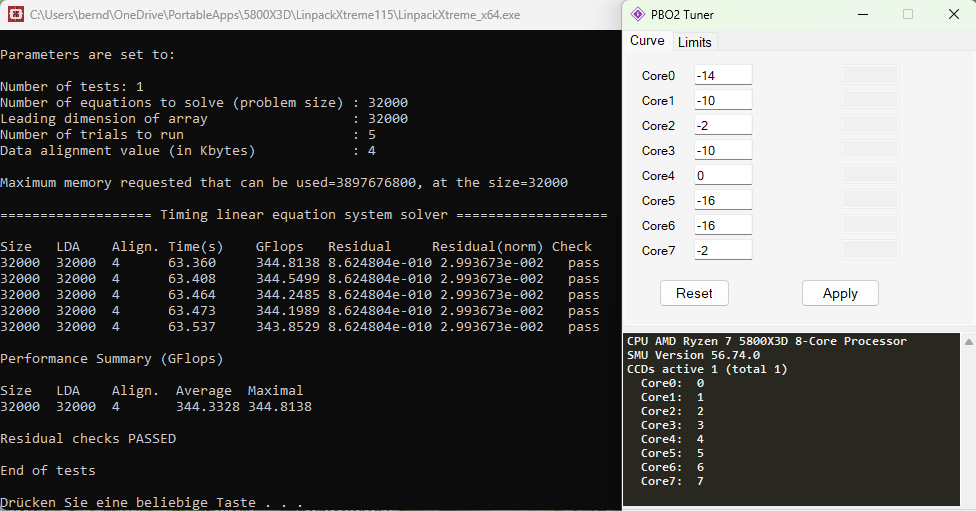Click the Reset button
Screen dimensions: 976x511
click(x=694, y=293)
